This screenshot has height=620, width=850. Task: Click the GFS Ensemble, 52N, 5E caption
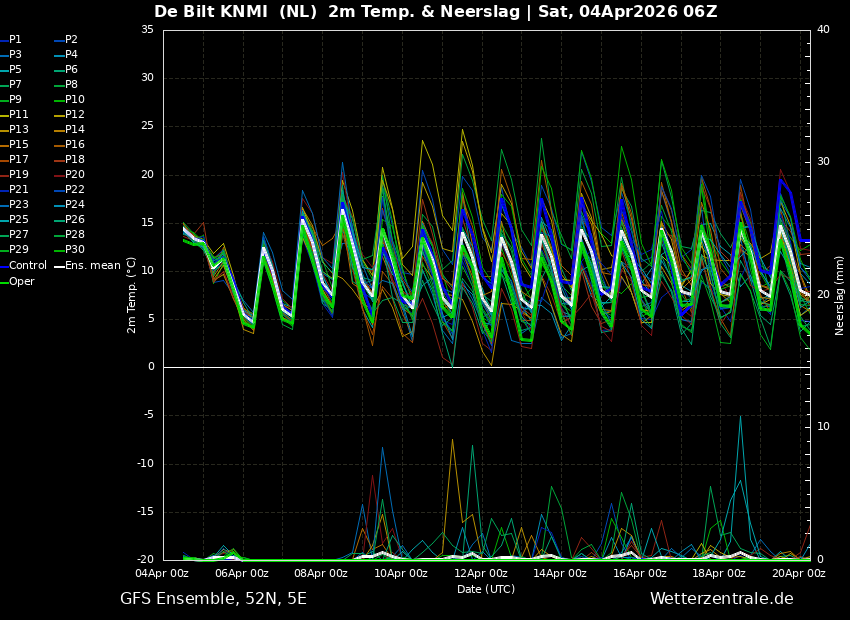[213, 599]
